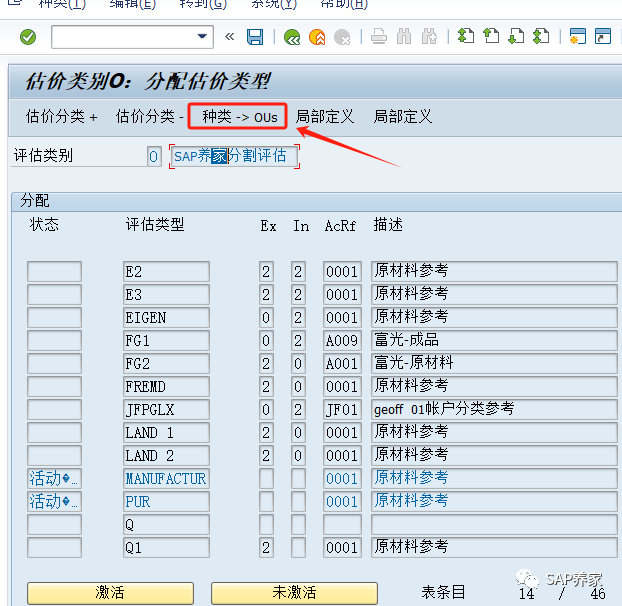Go to Next Page icon
622x606 pixels.
[x=516, y=36]
